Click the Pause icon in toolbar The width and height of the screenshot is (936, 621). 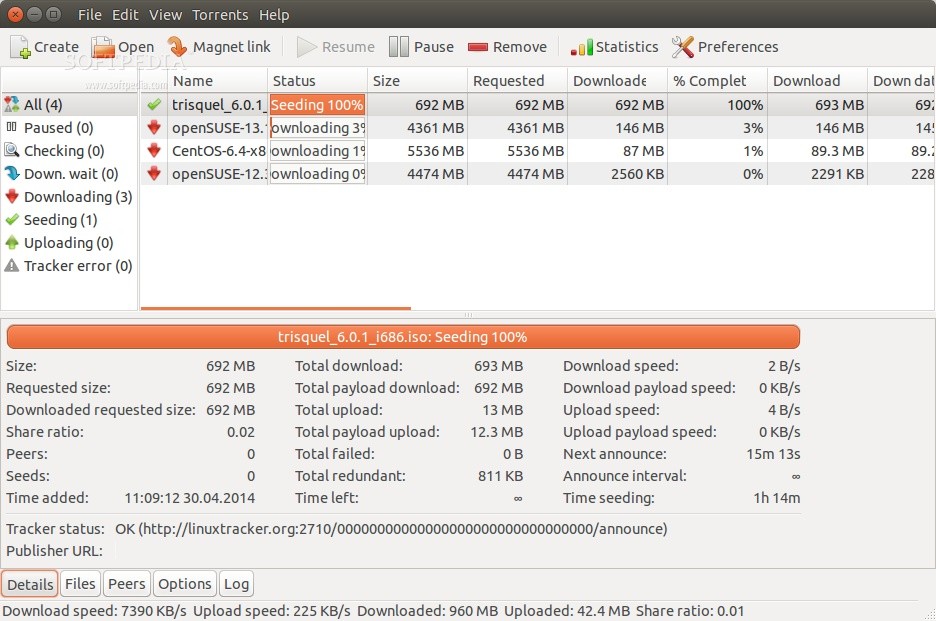[x=399, y=47]
